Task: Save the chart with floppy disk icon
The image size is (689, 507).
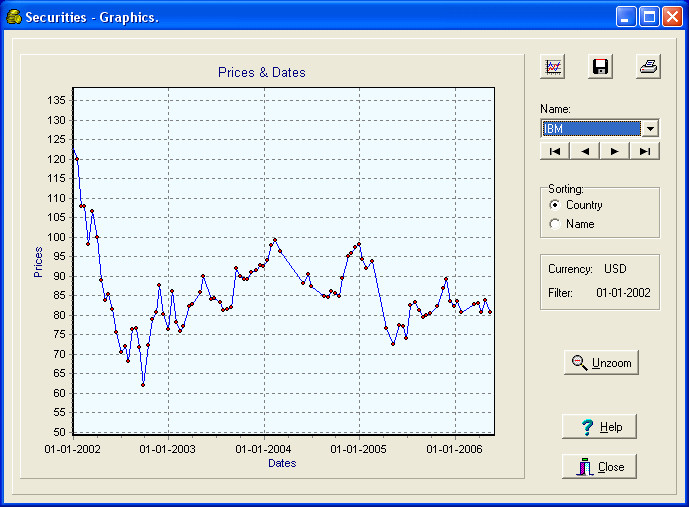Action: (x=600, y=67)
